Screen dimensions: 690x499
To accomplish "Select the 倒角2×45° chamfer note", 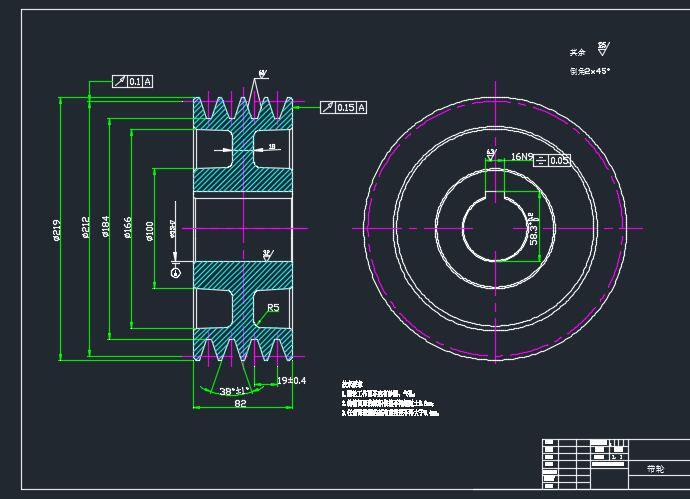I will pos(590,71).
